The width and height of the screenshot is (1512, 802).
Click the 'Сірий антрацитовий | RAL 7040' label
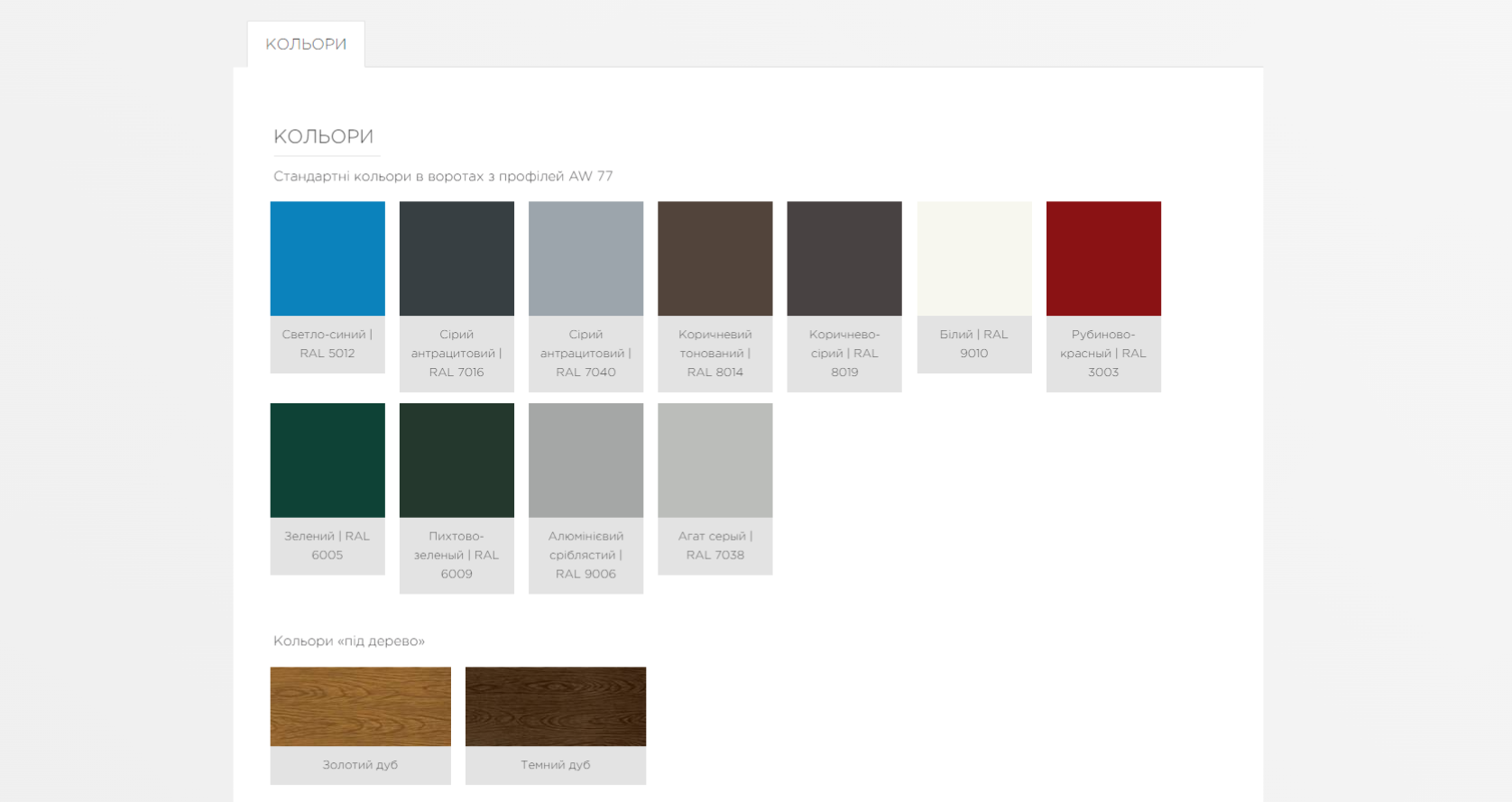coord(585,353)
